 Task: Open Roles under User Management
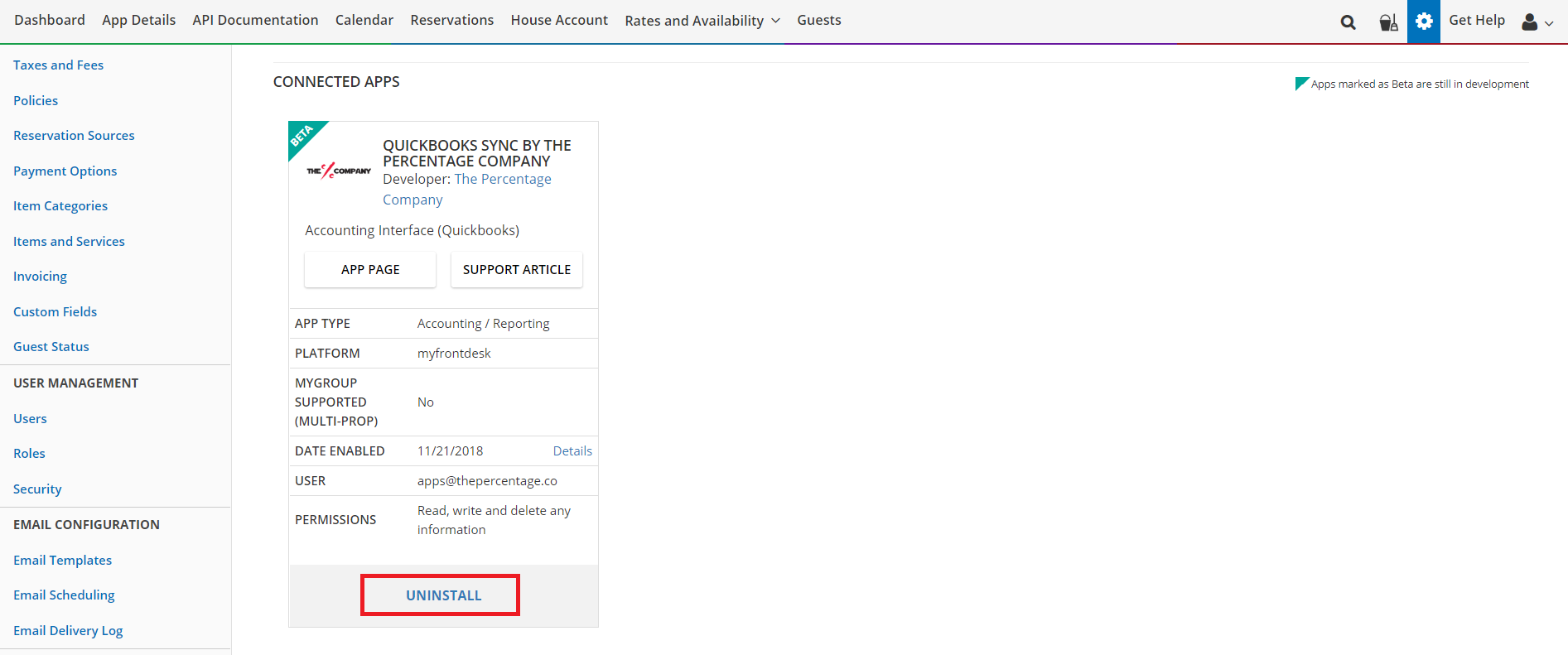tap(29, 454)
